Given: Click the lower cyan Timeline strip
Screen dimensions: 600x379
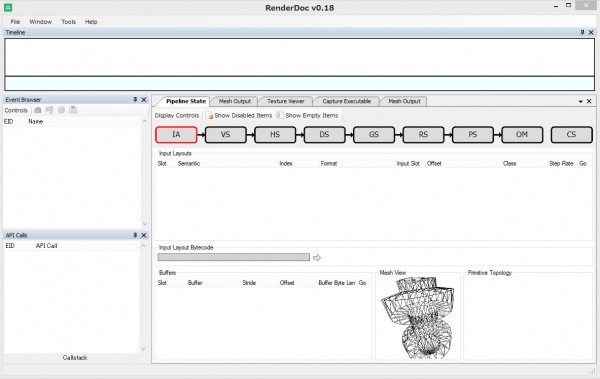Looking at the screenshot, I should 300,83.
